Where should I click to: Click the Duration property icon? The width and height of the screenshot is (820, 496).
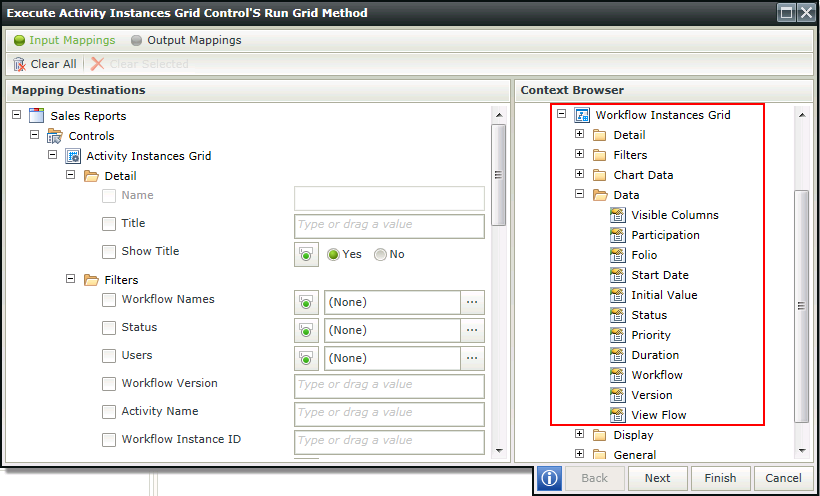point(618,355)
